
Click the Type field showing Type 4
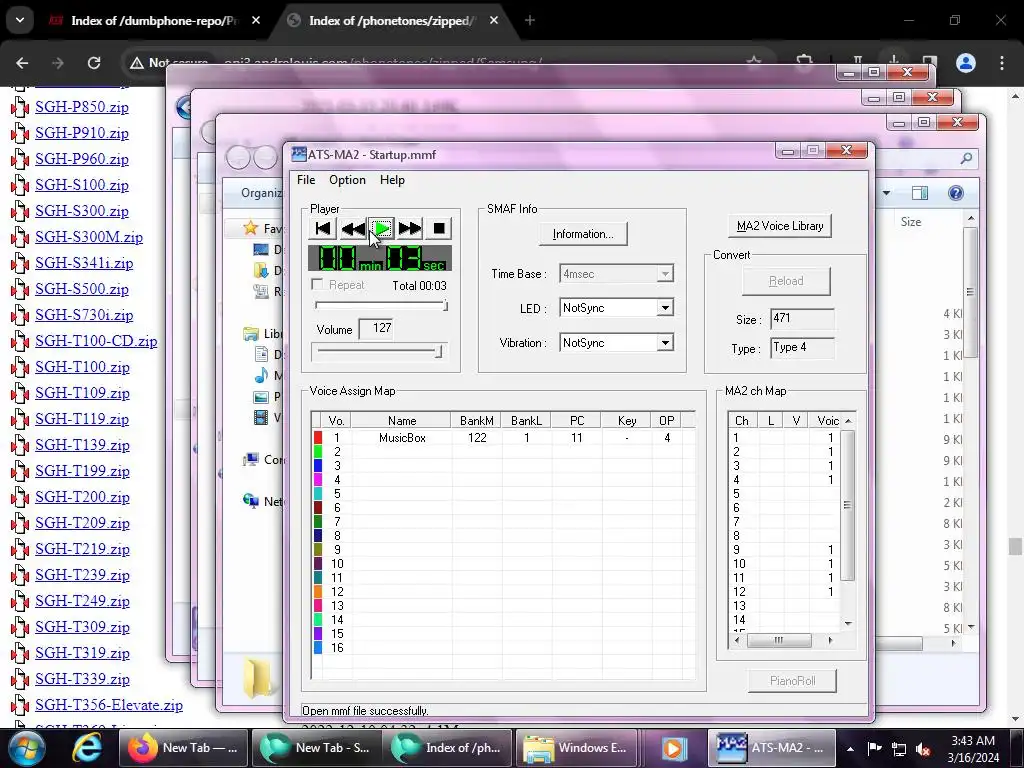802,347
